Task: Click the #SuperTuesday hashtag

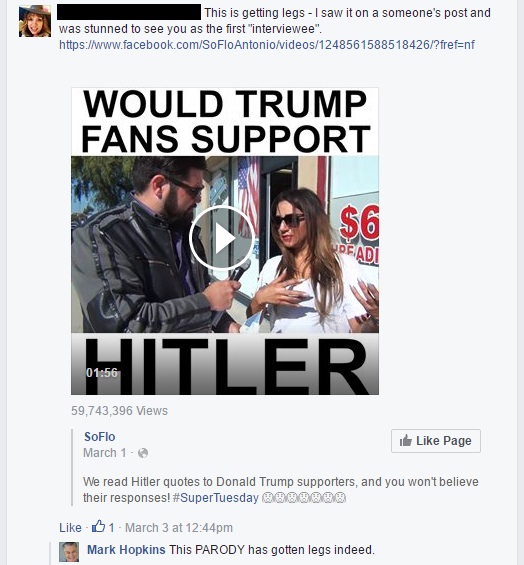Action: [x=216, y=498]
